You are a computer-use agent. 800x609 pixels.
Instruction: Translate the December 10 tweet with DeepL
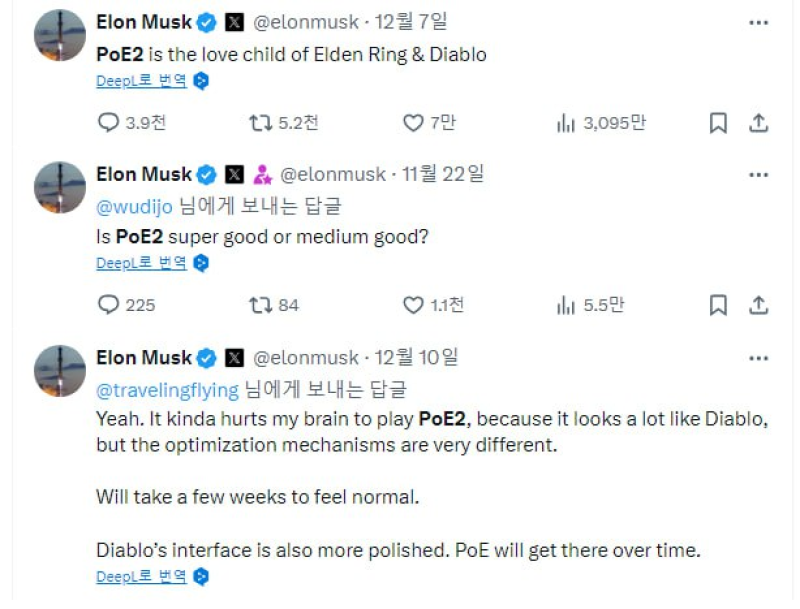pyautogui.click(x=141, y=577)
